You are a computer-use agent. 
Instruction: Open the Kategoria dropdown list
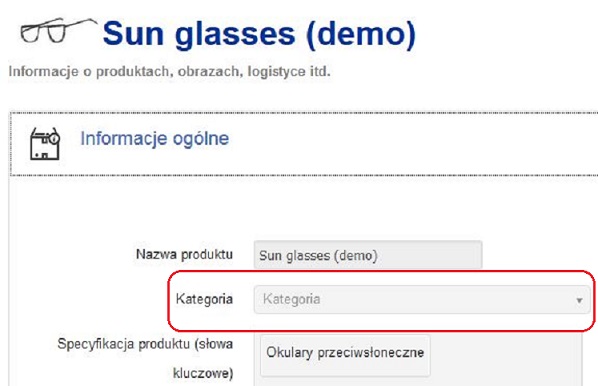[422, 300]
